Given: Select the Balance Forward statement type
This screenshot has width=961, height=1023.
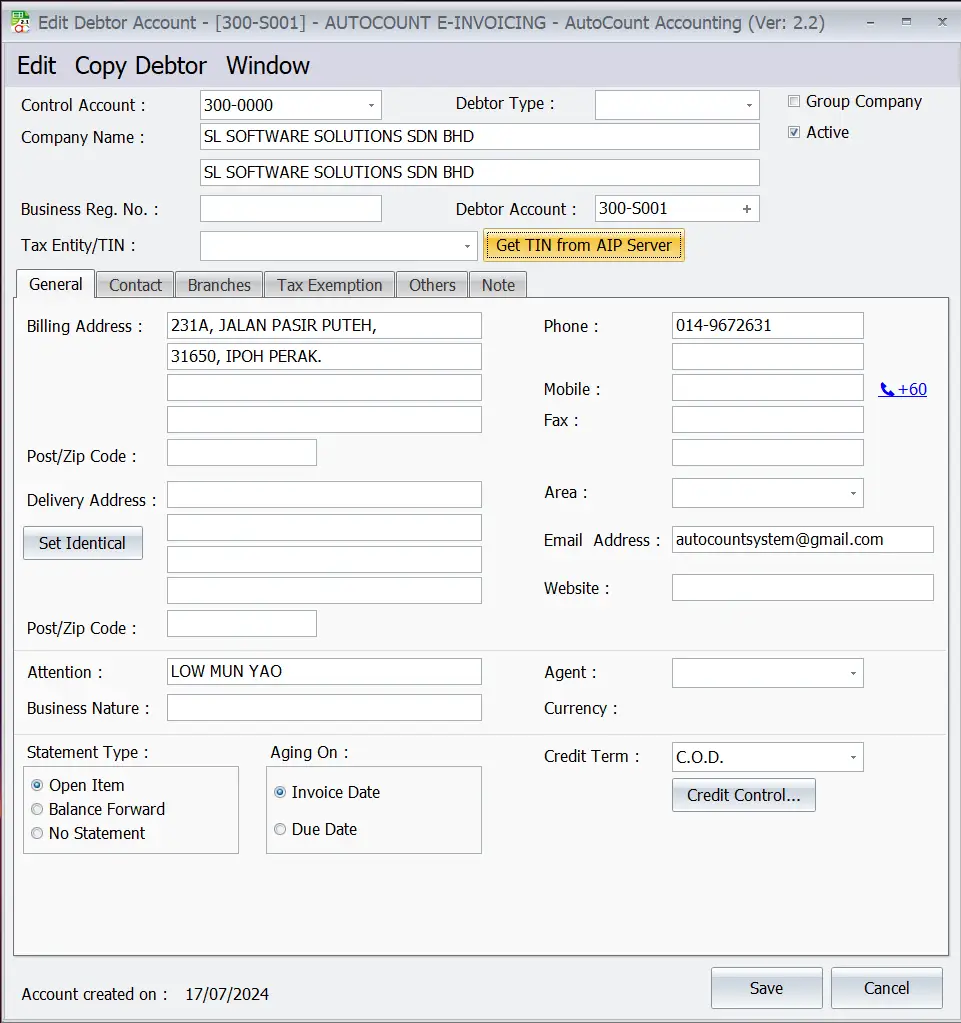Looking at the screenshot, I should (x=37, y=809).
